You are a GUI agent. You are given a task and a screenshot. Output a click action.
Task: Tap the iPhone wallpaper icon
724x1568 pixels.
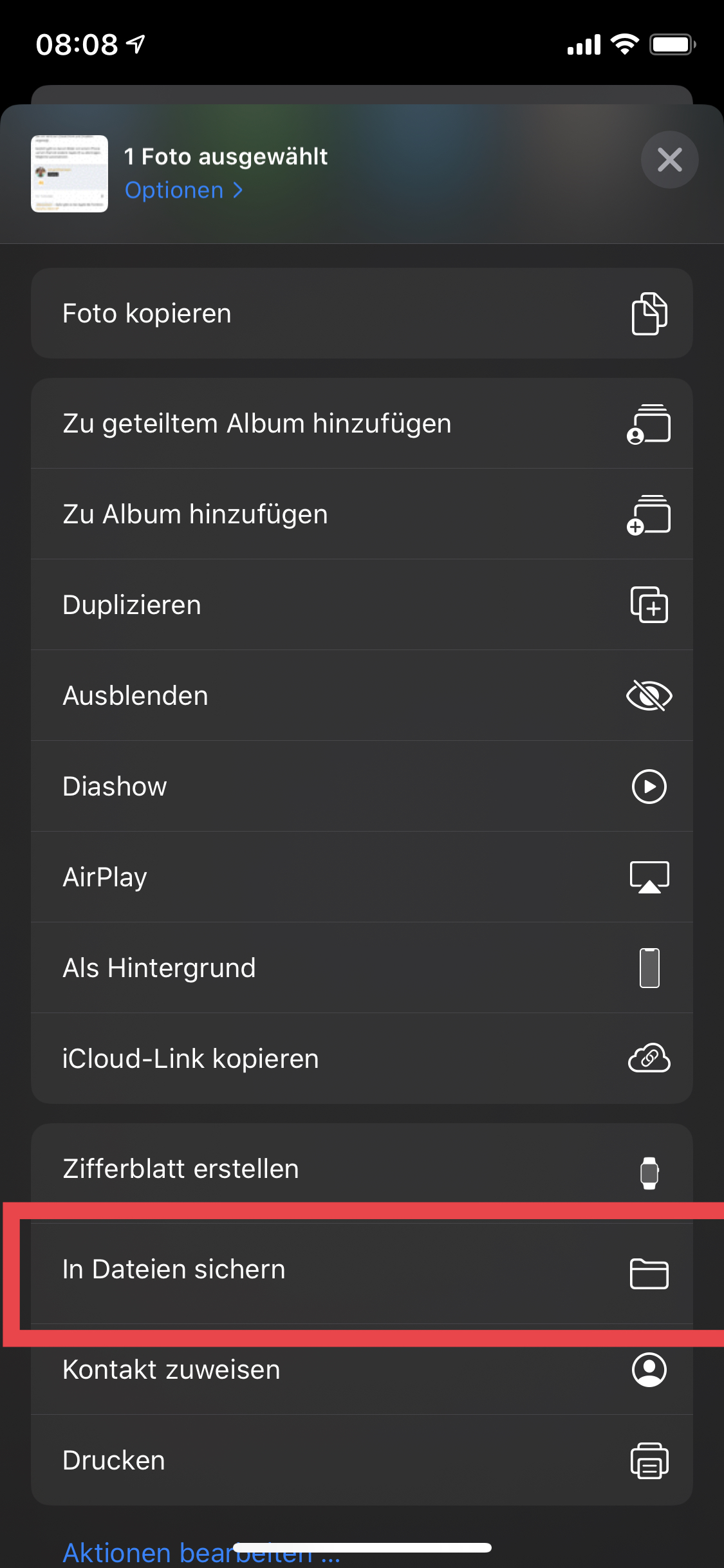pos(649,967)
